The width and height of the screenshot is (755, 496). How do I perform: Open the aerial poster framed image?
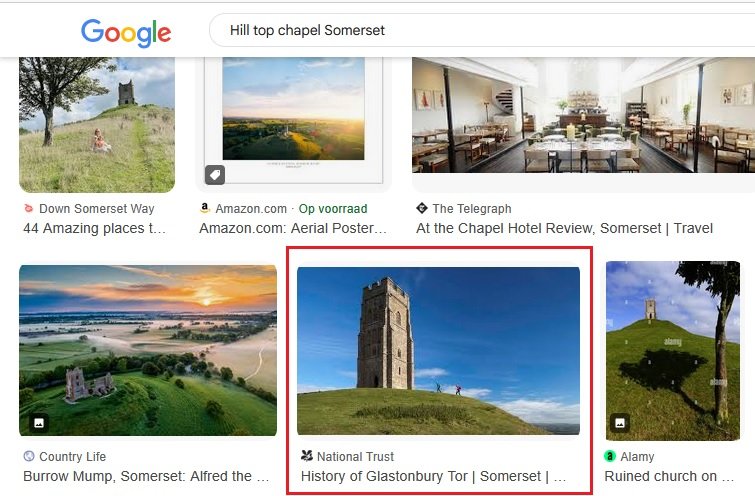click(x=294, y=115)
